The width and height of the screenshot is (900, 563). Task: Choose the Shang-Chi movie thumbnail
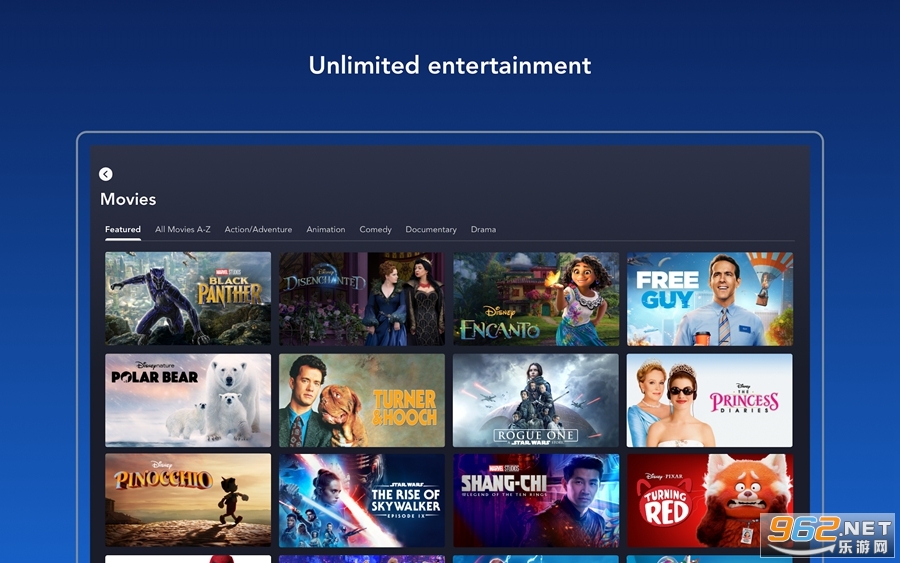coord(536,500)
